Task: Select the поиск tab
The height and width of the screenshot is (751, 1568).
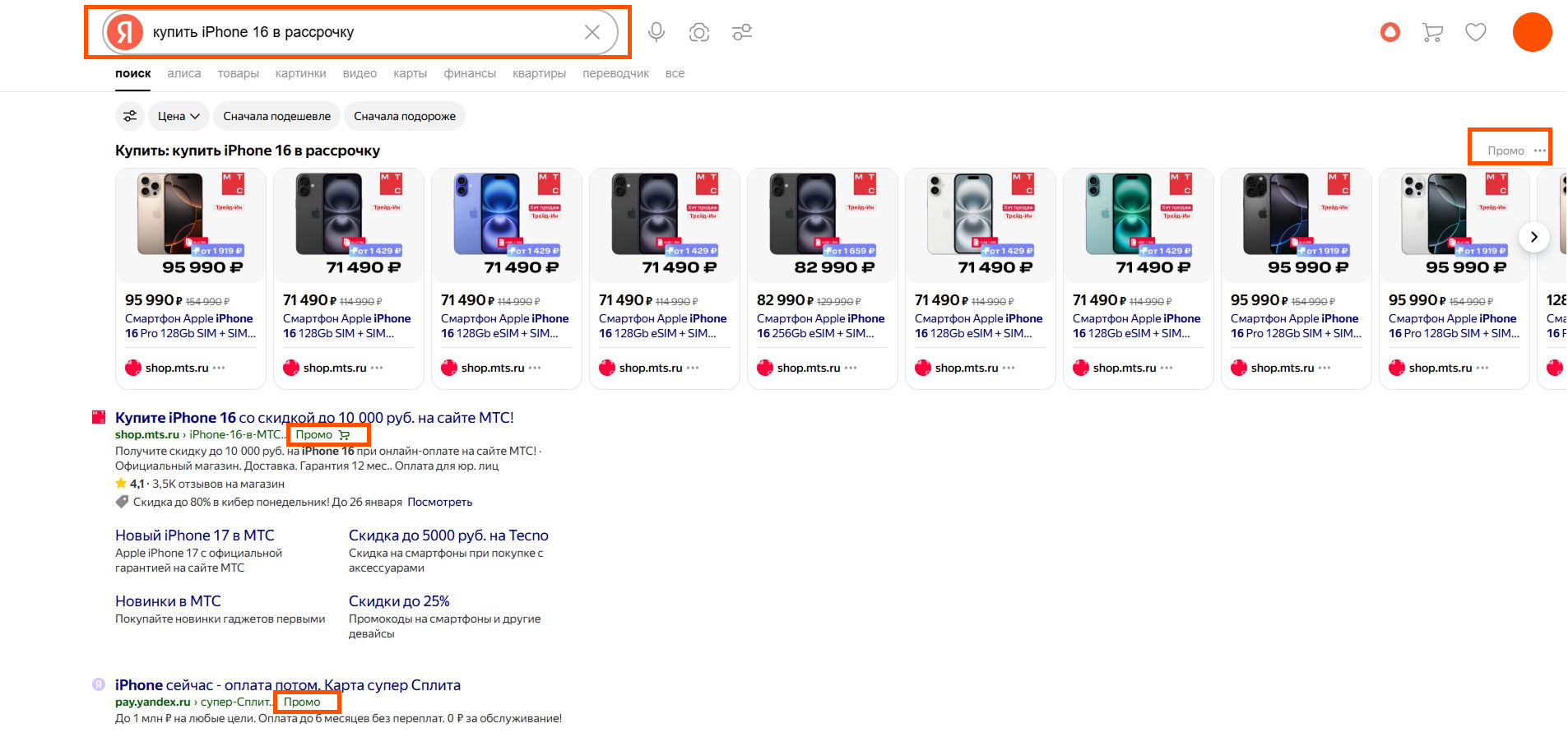Action: (133, 73)
